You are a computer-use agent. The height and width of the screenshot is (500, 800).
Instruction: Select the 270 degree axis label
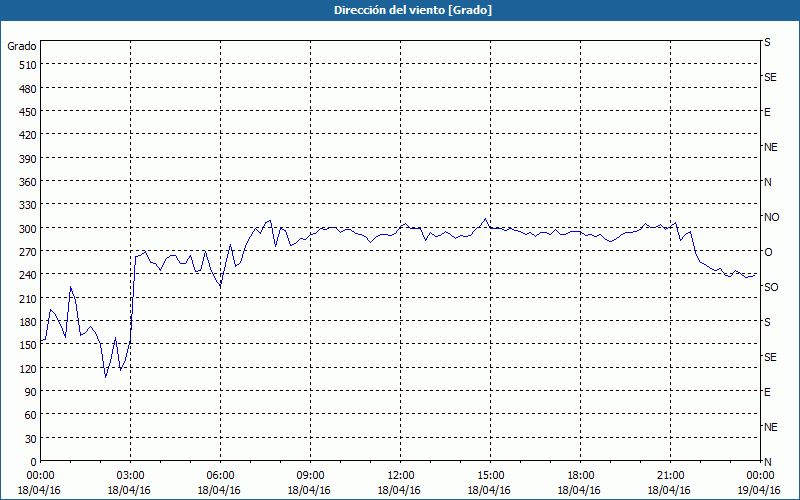point(28,252)
